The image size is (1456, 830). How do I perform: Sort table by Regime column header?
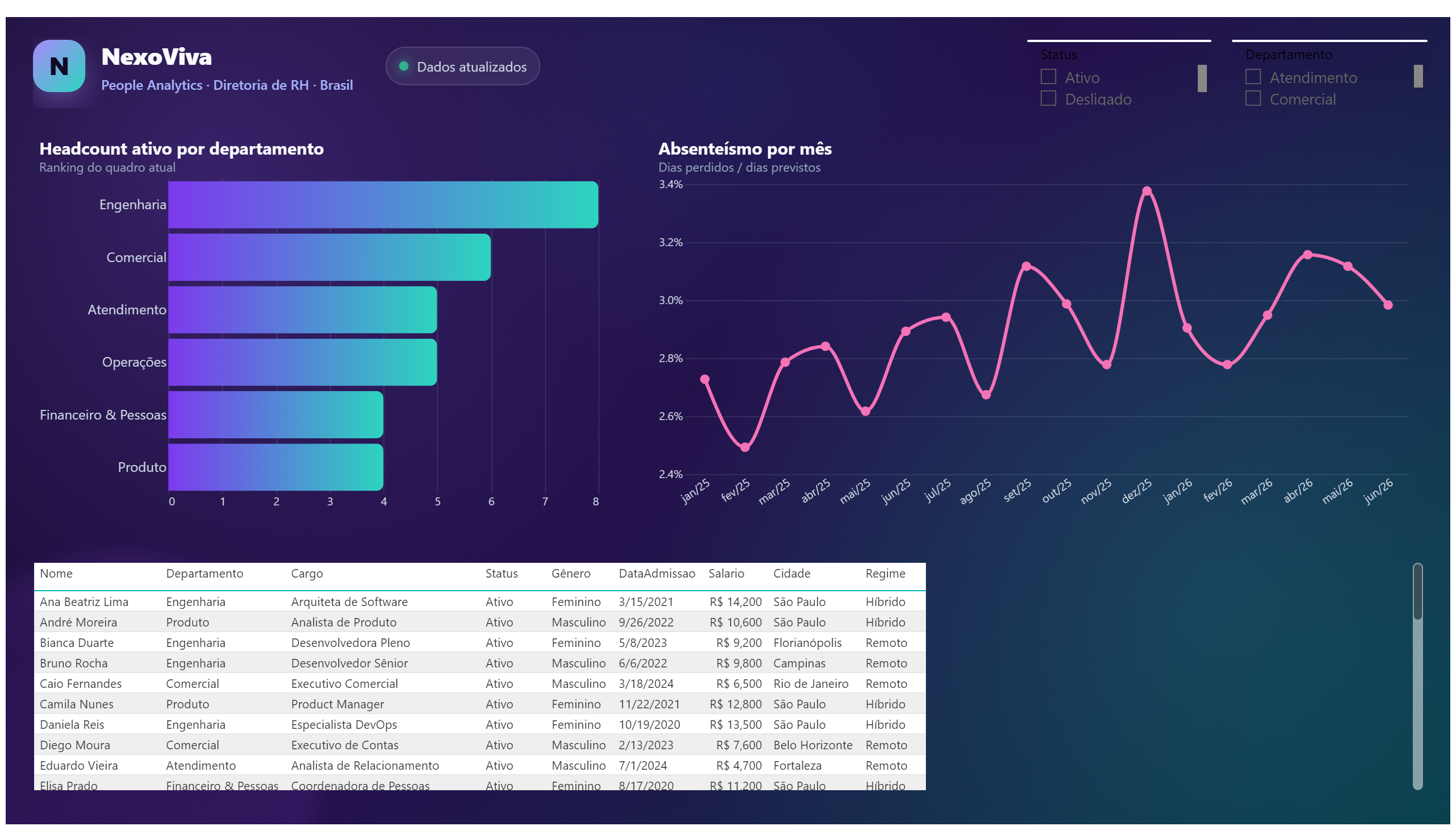click(x=885, y=574)
